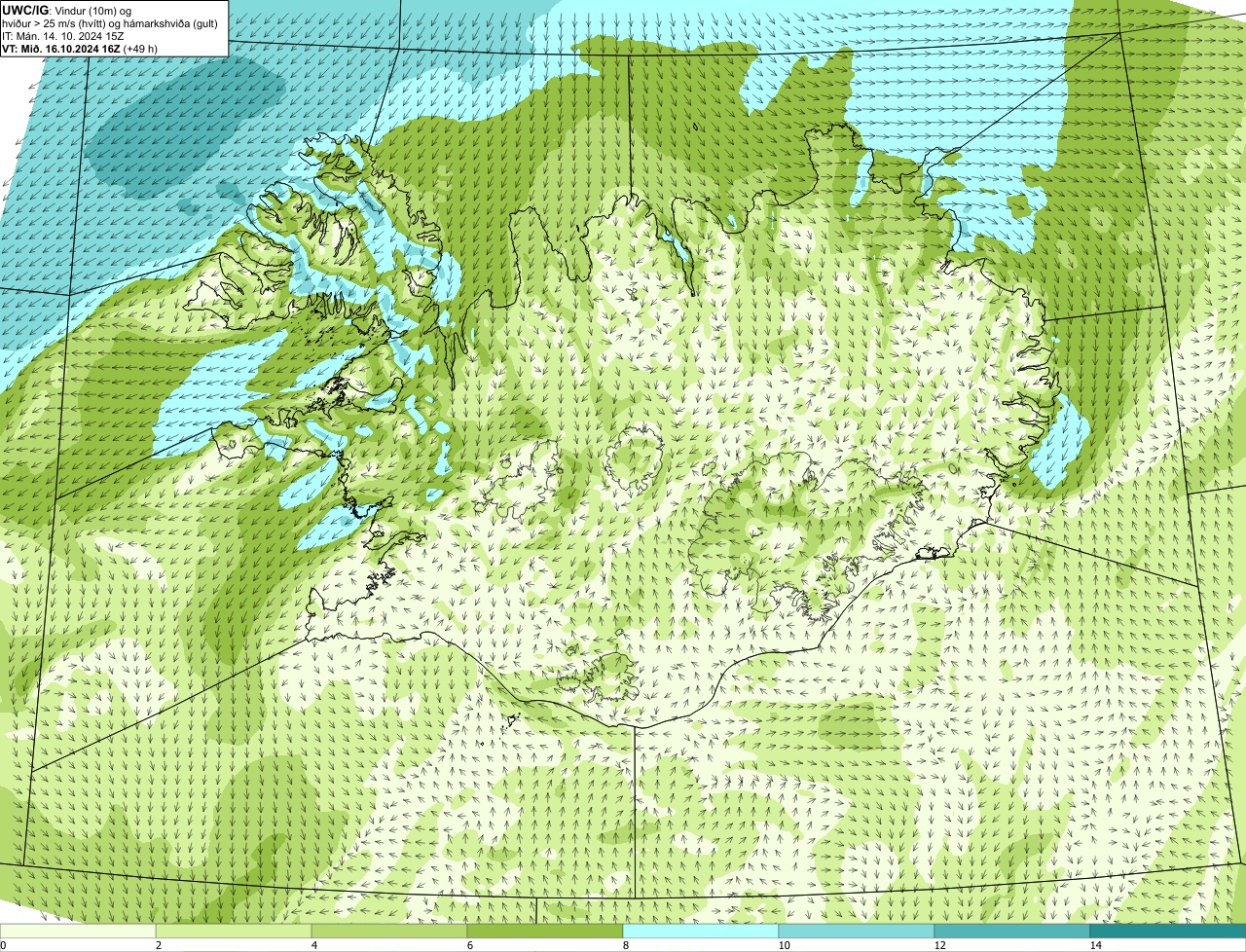Click the legend scale label '10'
The width and height of the screenshot is (1246, 952).
click(784, 945)
